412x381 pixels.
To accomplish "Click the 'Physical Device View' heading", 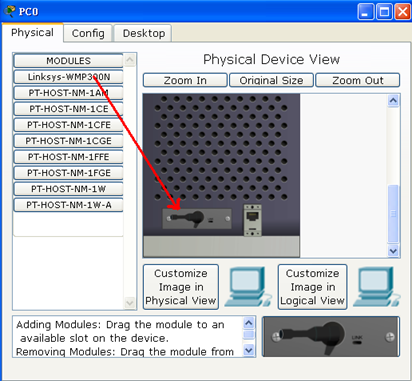I will point(271,60).
